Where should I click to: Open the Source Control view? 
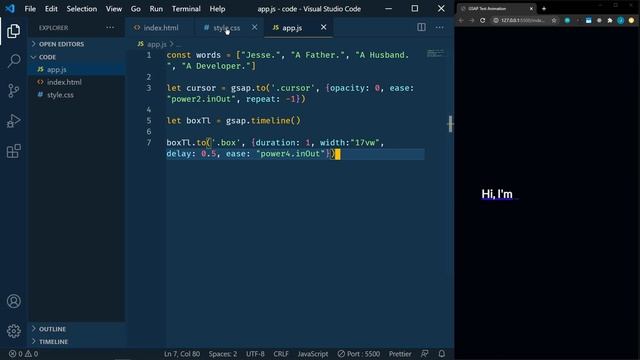tap(13, 91)
